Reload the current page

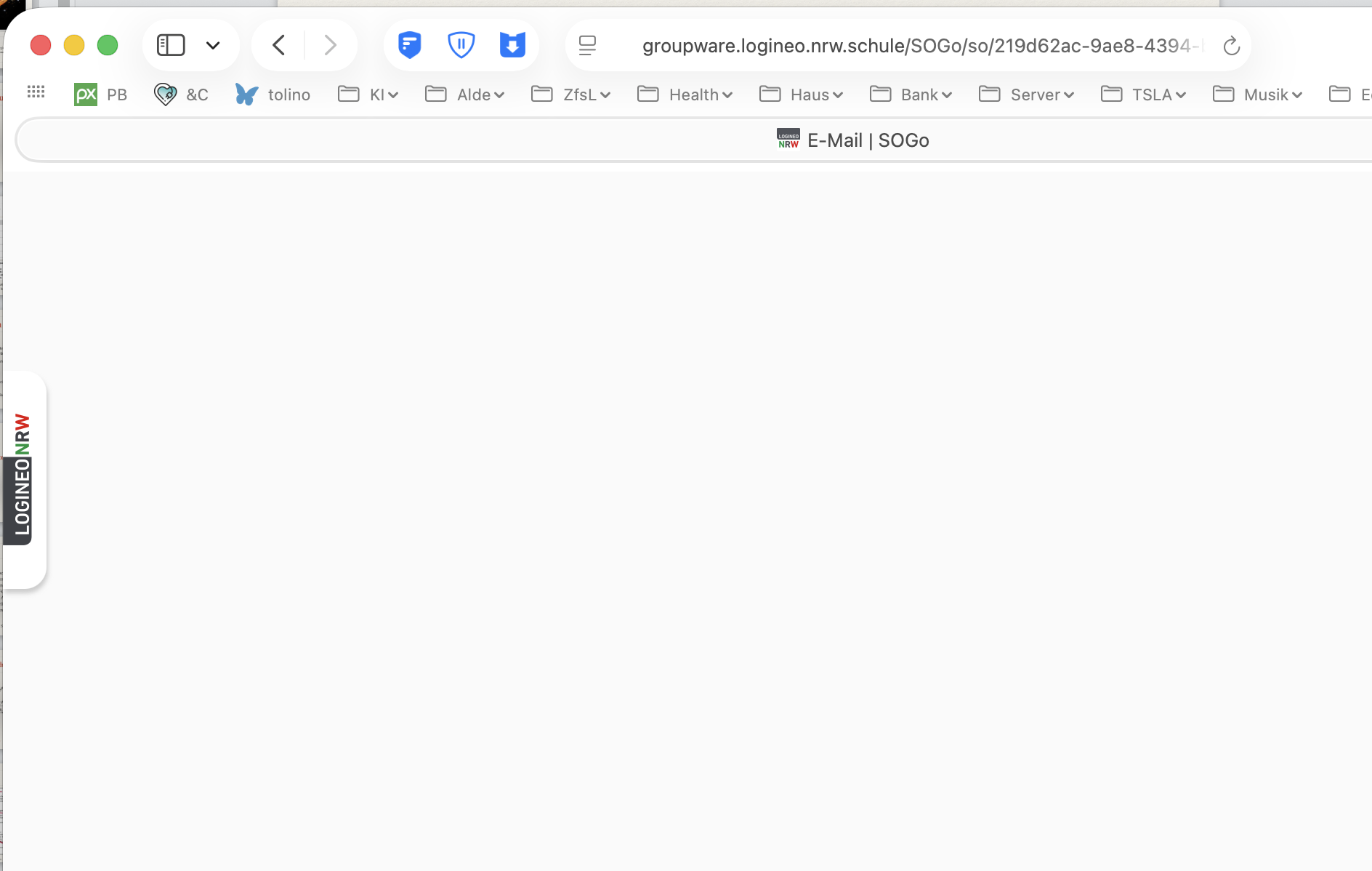[1231, 46]
